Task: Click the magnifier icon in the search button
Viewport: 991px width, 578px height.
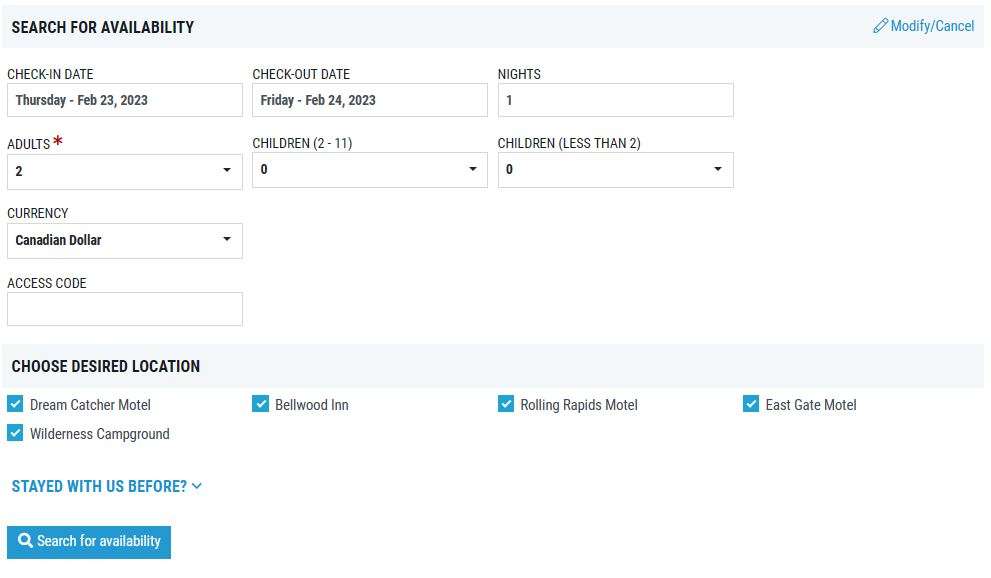Action: pyautogui.click(x=25, y=541)
